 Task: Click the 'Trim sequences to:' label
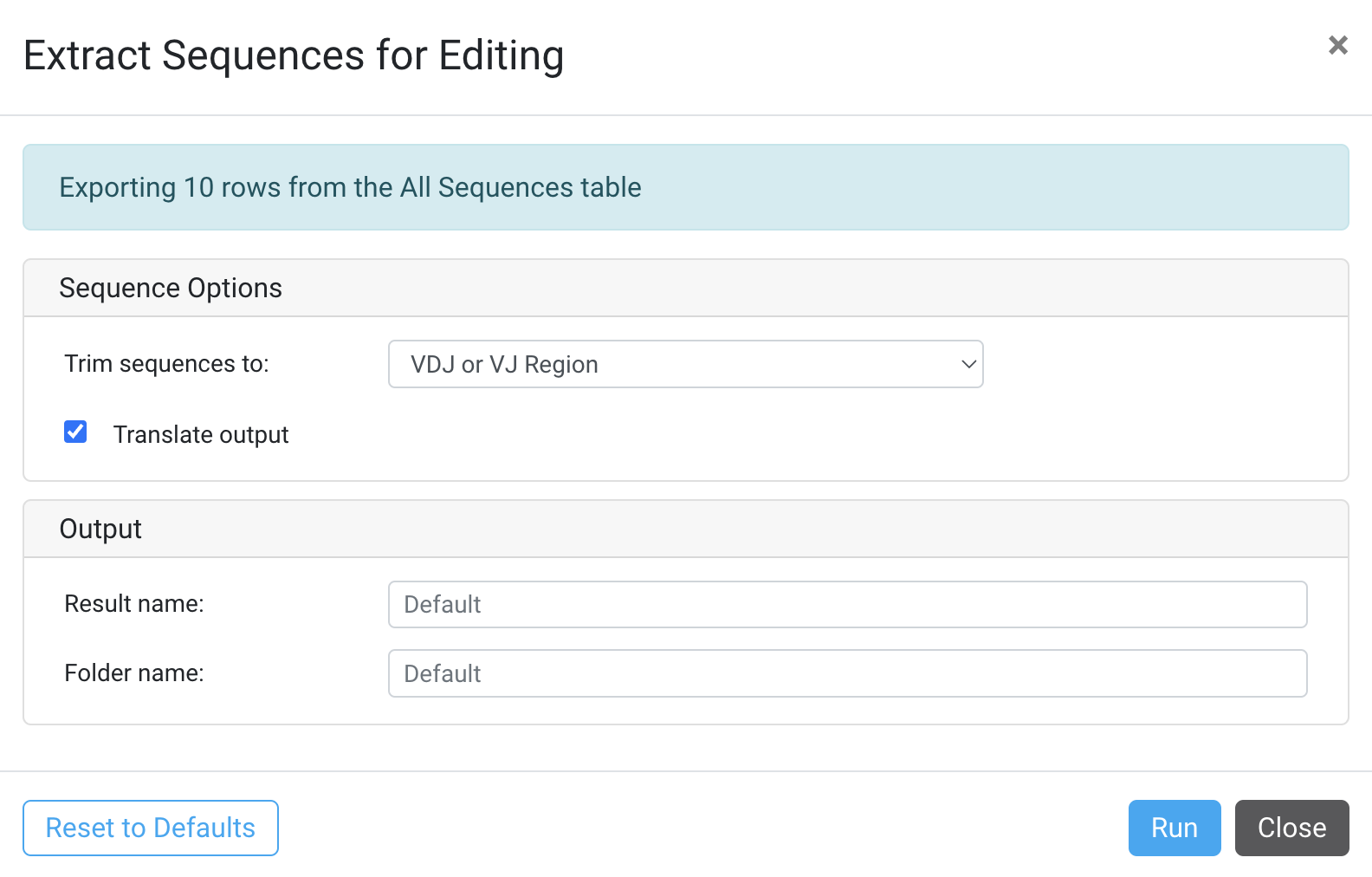(166, 364)
